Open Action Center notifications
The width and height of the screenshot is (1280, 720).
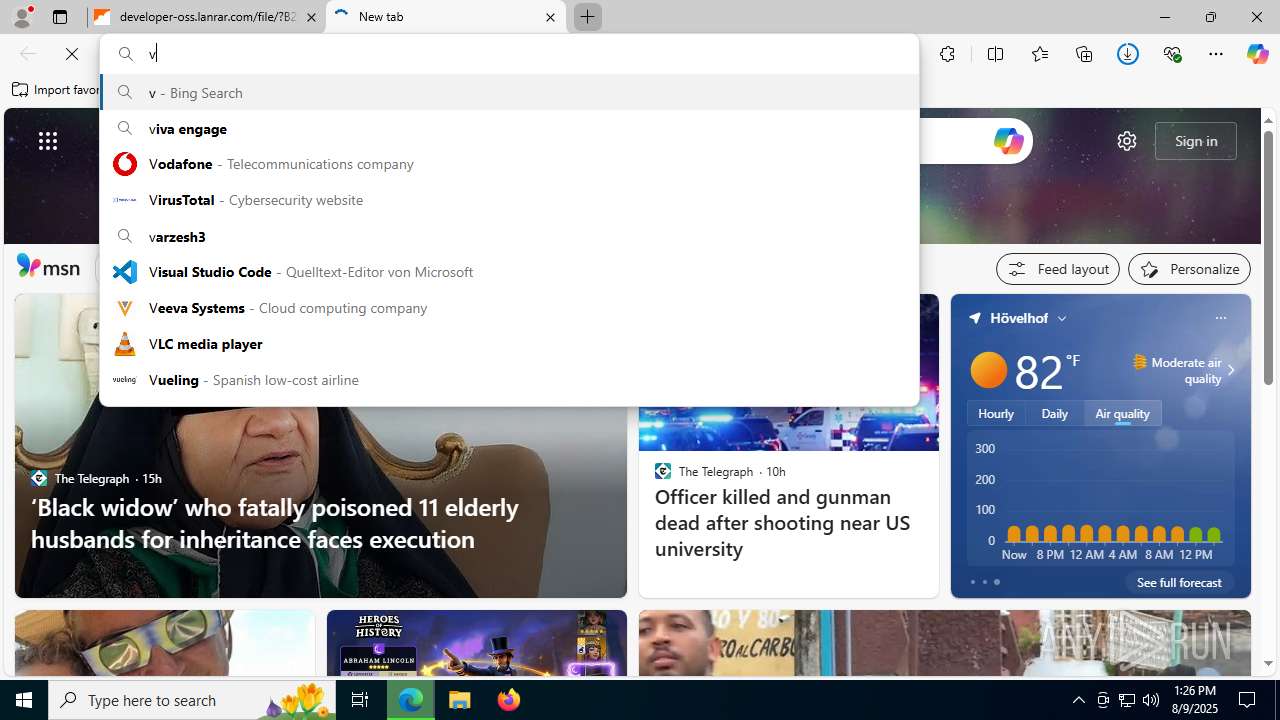click(x=1247, y=700)
